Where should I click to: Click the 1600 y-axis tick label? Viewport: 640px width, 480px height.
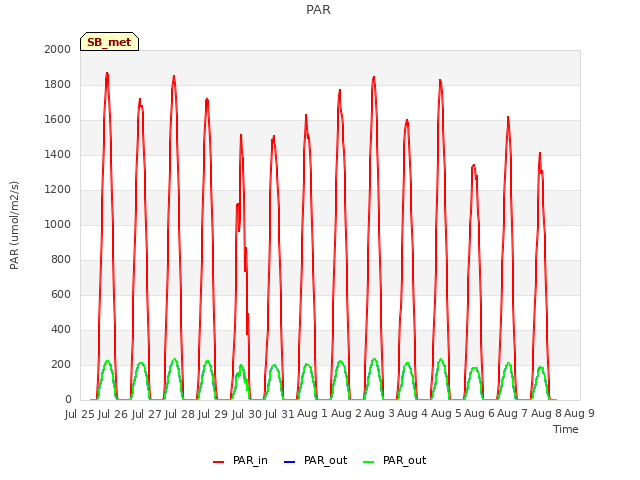tap(58, 120)
